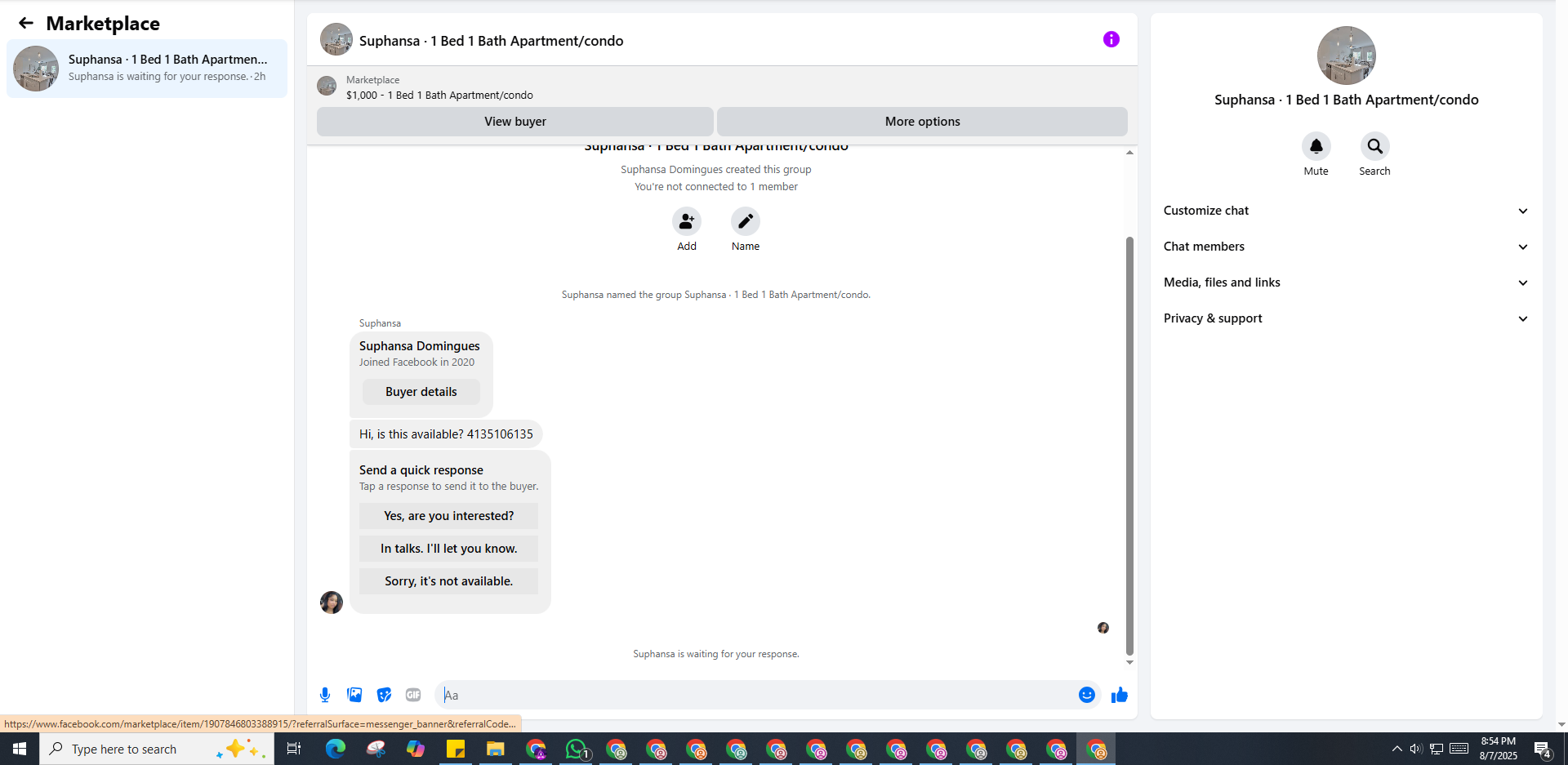The image size is (1568, 765).
Task: Open Sticky Notes from the taskbar
Action: coord(456,749)
